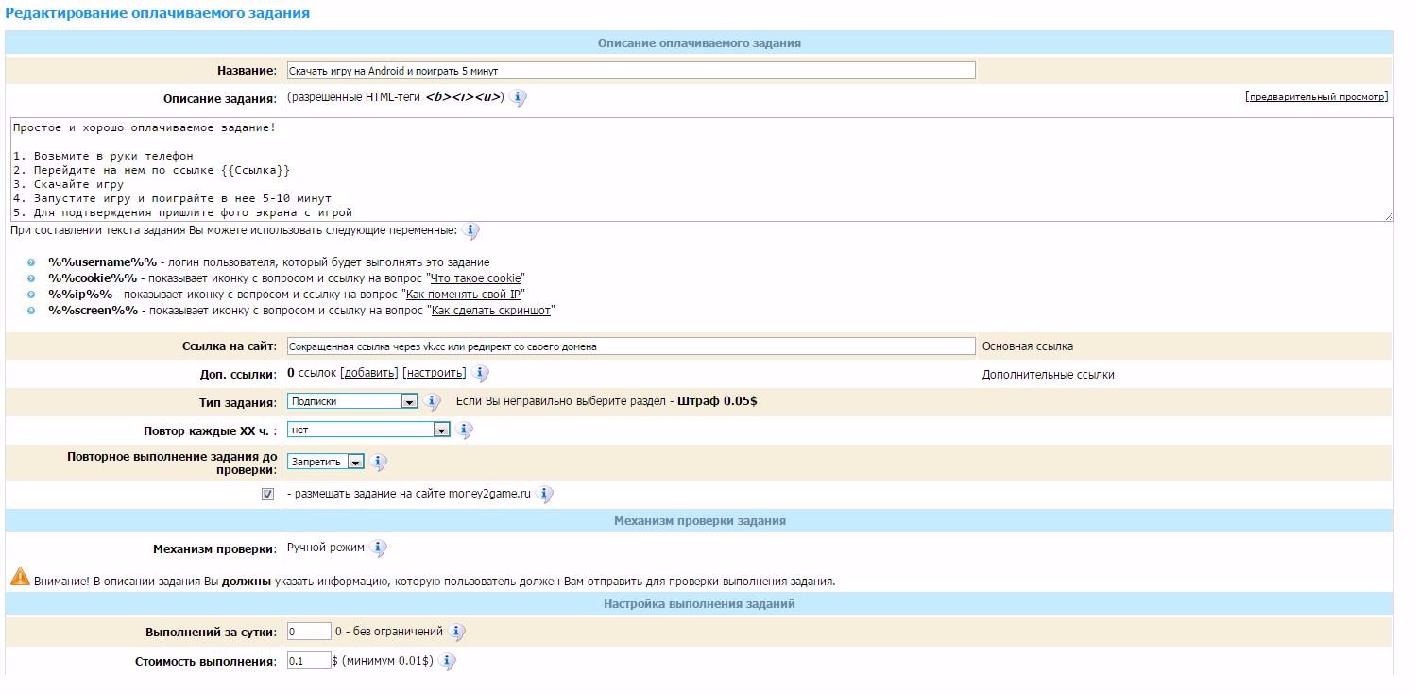Toggle the money2game.ru placement checkbox
This screenshot has height=694, width=1415.
(268, 494)
